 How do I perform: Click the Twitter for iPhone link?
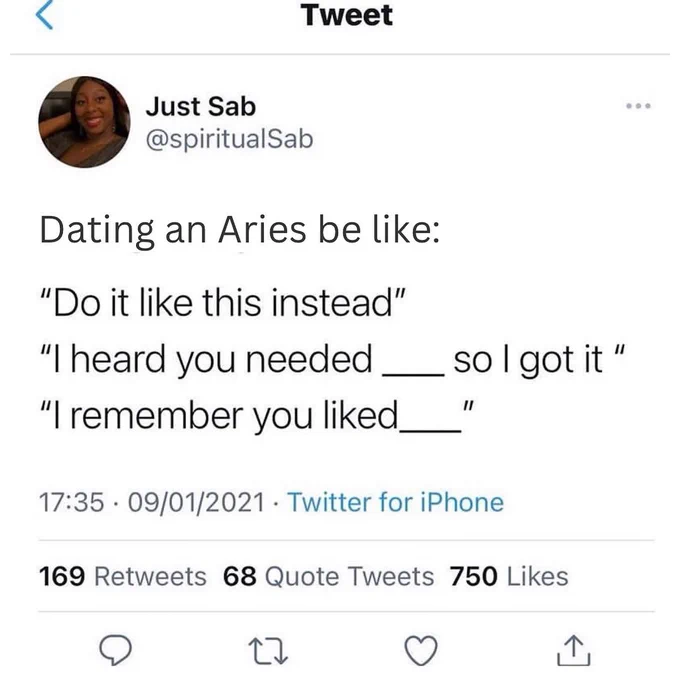[396, 502]
